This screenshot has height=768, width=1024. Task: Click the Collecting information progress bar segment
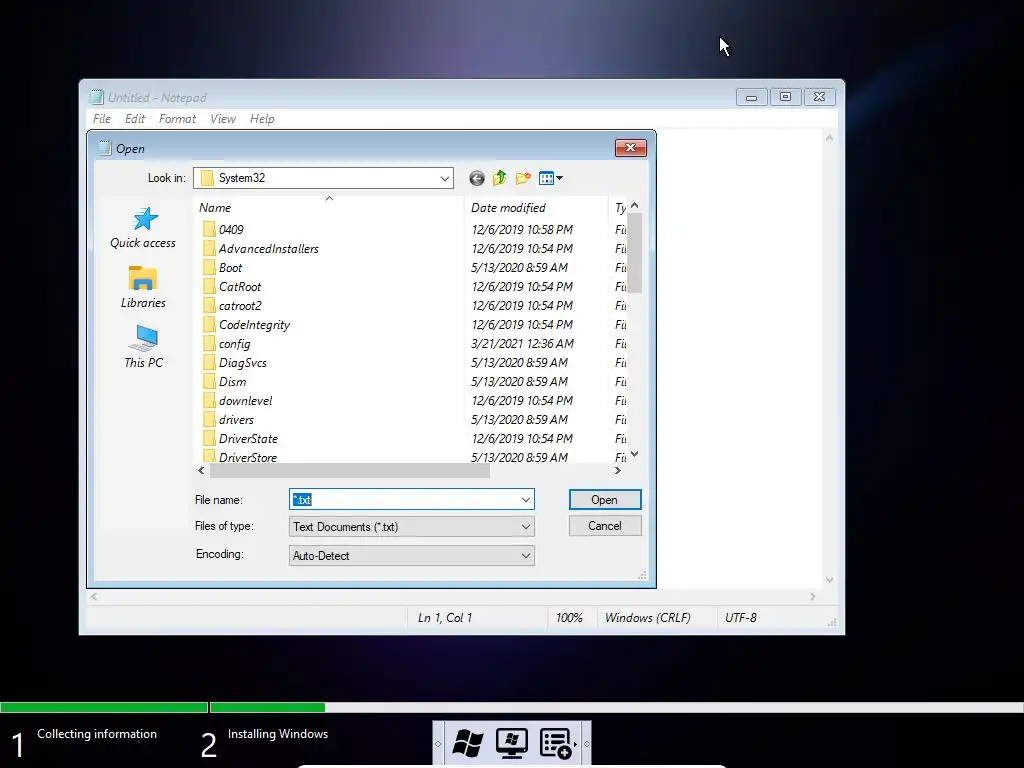click(104, 707)
